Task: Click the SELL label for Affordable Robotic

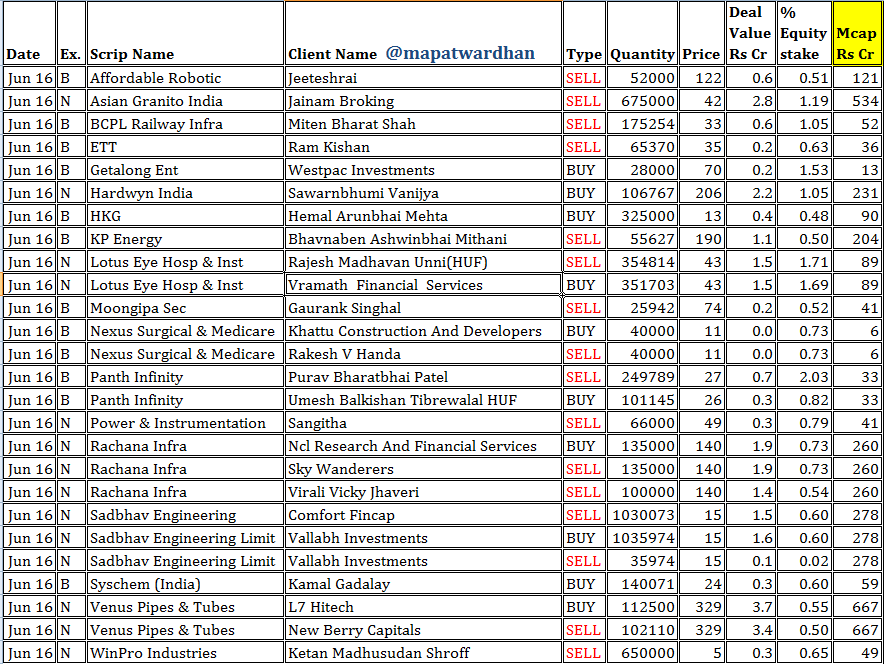Action: pos(583,77)
